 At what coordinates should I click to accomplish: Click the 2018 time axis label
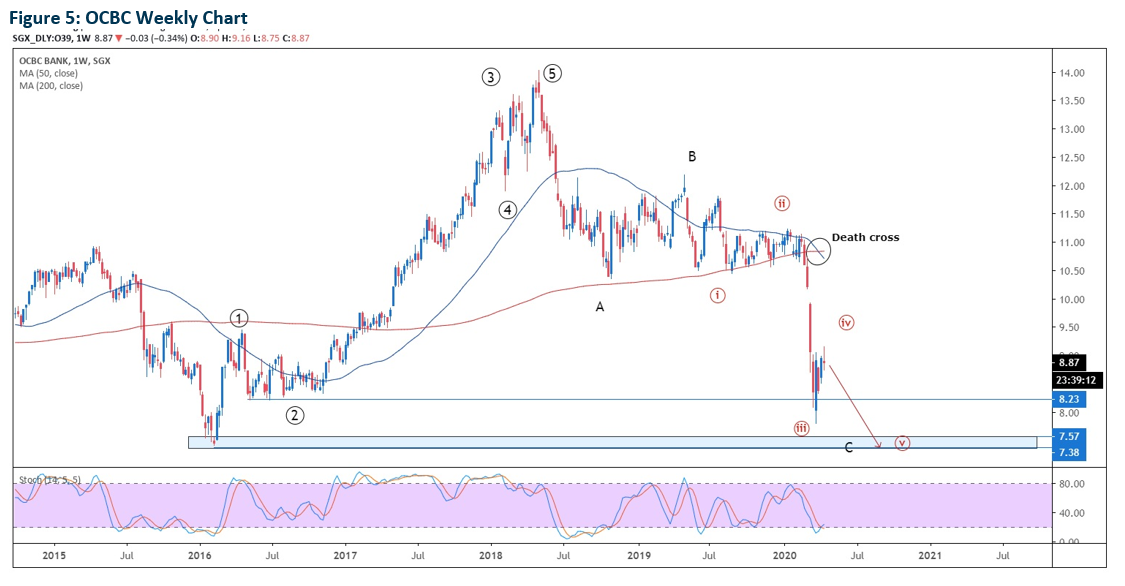[491, 555]
